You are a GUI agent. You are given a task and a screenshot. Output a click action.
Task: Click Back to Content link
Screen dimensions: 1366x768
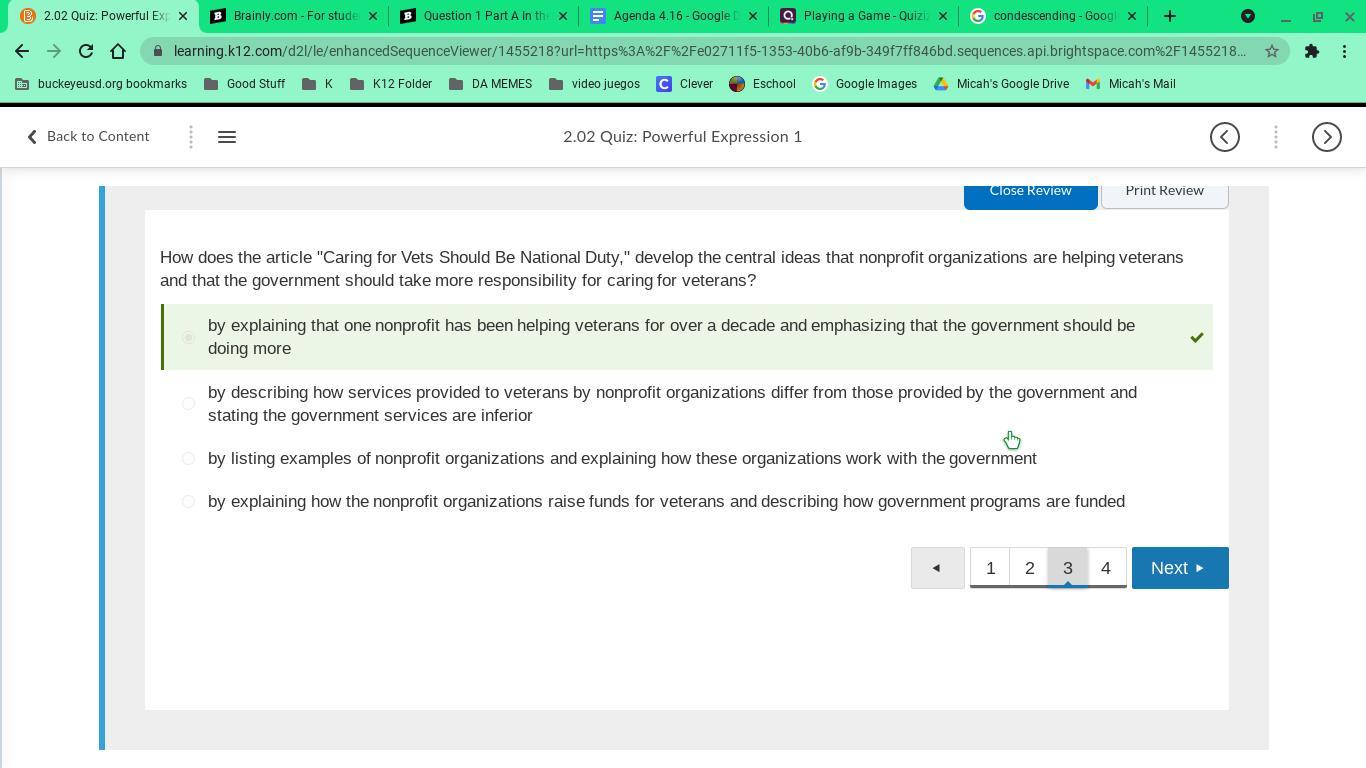[88, 137]
